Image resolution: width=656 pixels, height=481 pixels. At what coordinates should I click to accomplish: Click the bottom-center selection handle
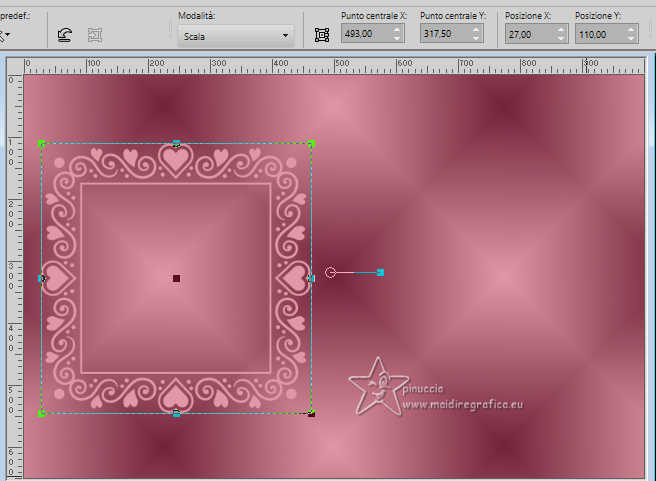tap(176, 413)
